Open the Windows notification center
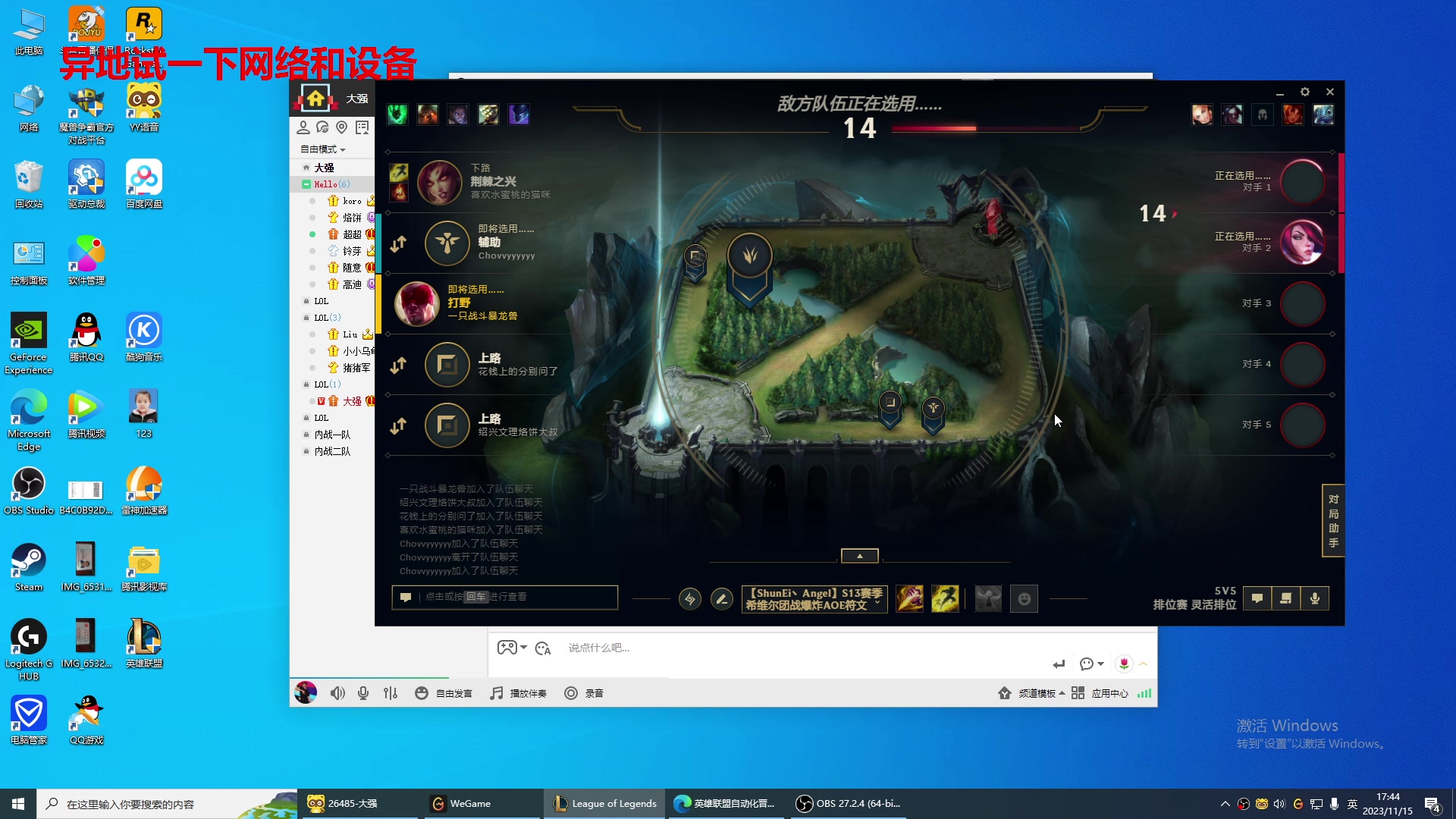Viewport: 1456px width, 819px height. 1432,805
